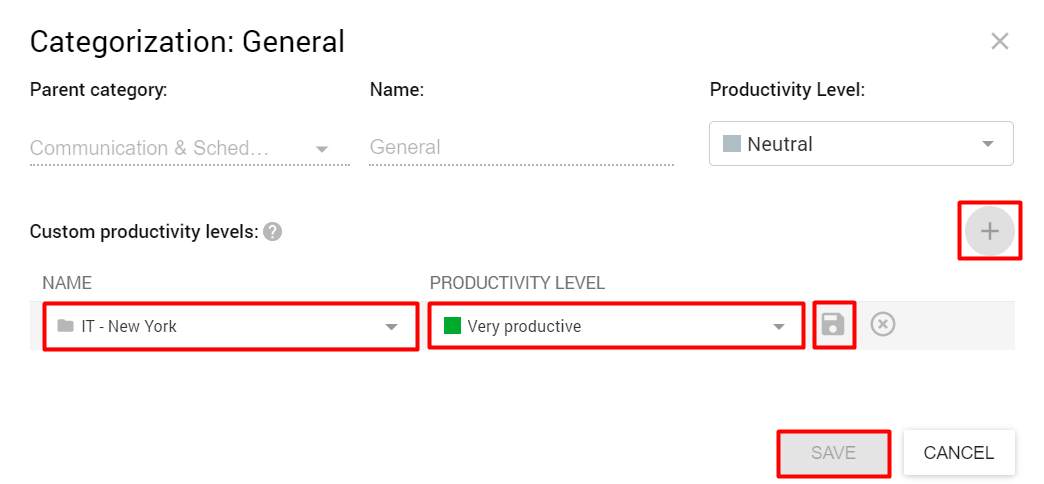Add a new custom productivity level
Screen dimensions: 1044x484
click(989, 231)
